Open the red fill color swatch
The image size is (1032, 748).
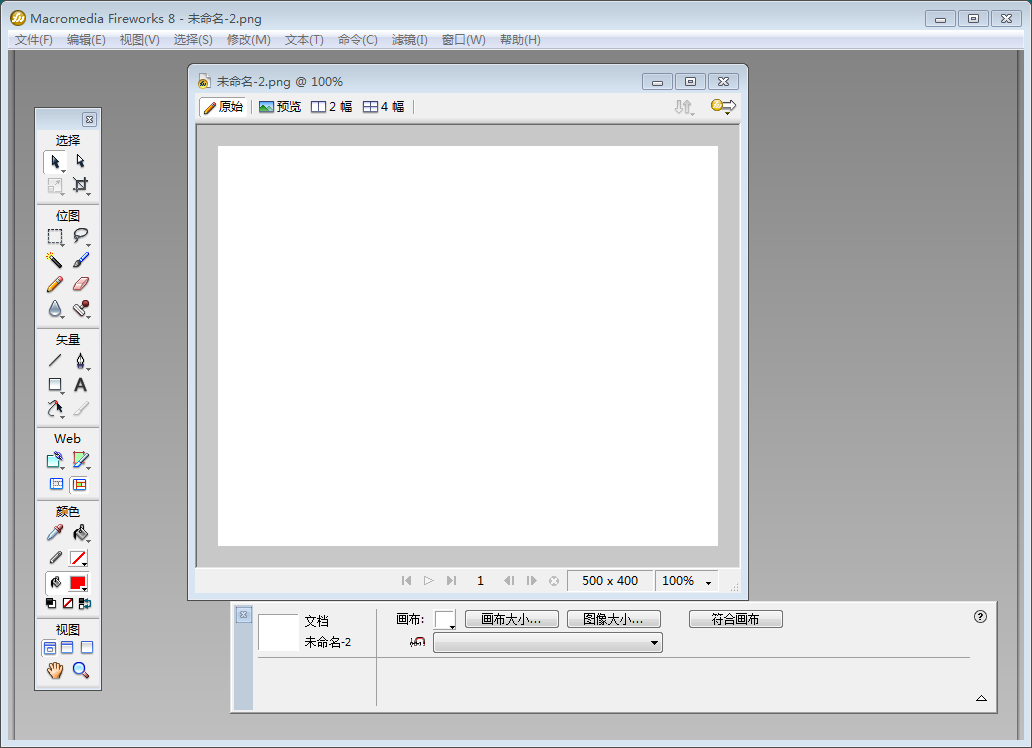click(x=78, y=582)
